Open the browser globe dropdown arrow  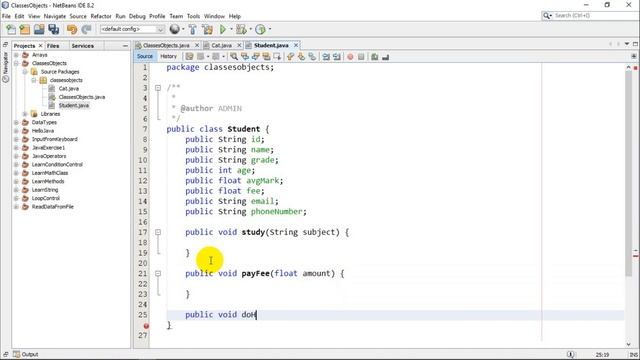(x=183, y=29)
